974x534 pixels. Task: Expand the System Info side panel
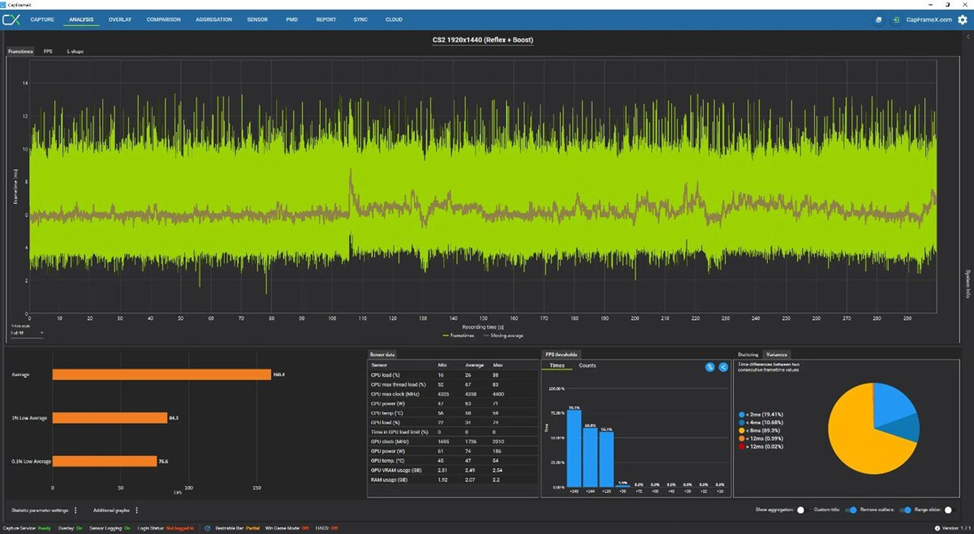click(967, 284)
